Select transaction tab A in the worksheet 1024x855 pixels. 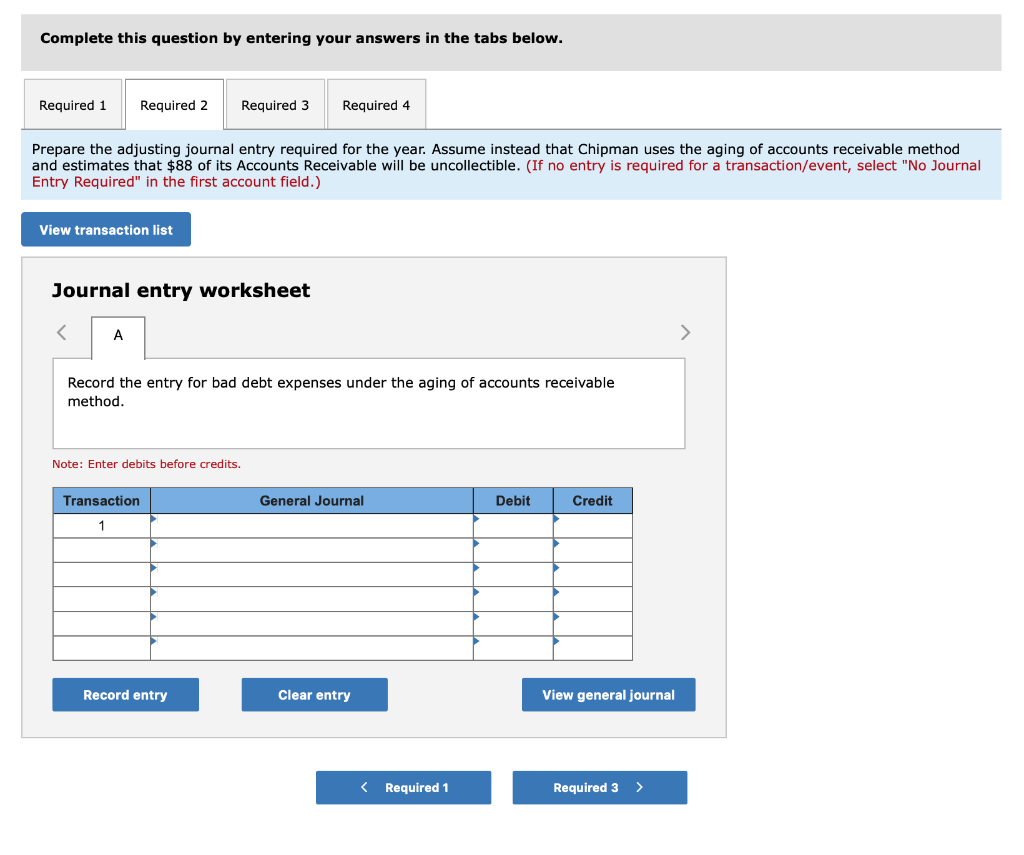point(117,337)
